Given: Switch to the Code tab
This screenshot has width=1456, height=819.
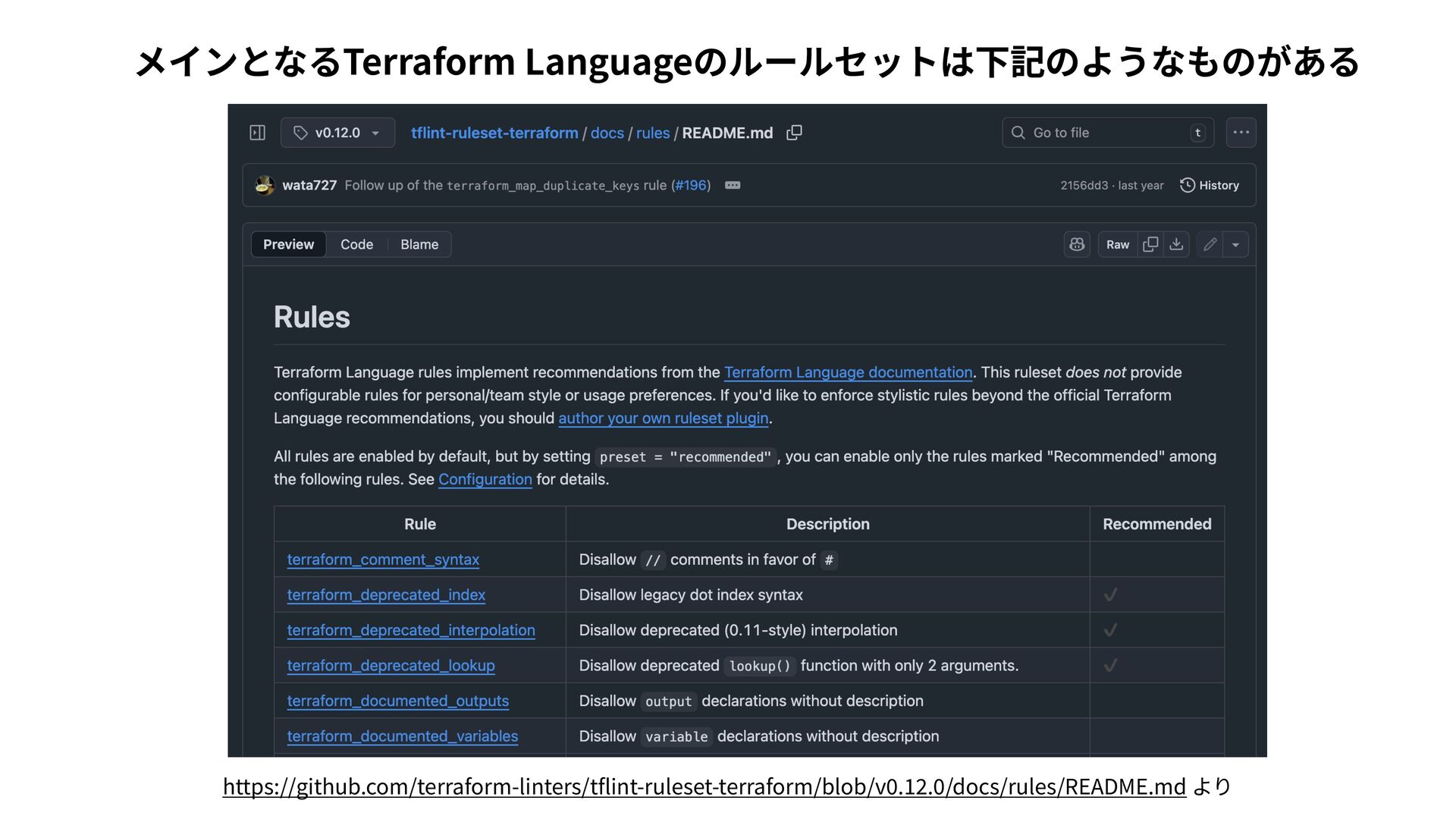Looking at the screenshot, I should coord(356,244).
